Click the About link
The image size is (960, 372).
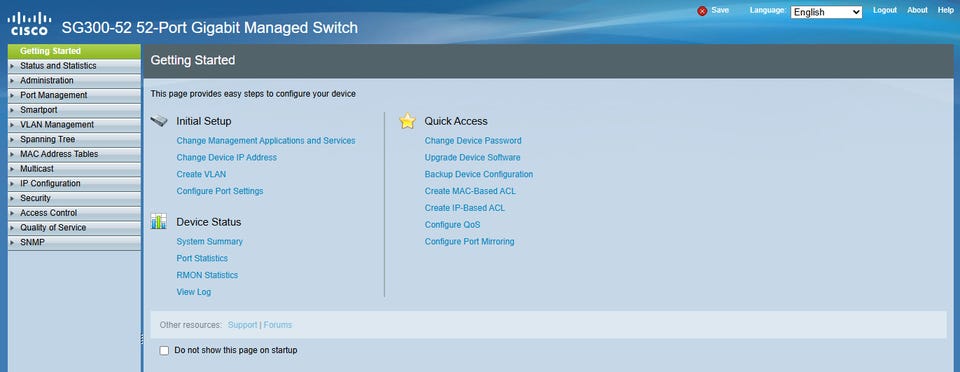point(917,10)
